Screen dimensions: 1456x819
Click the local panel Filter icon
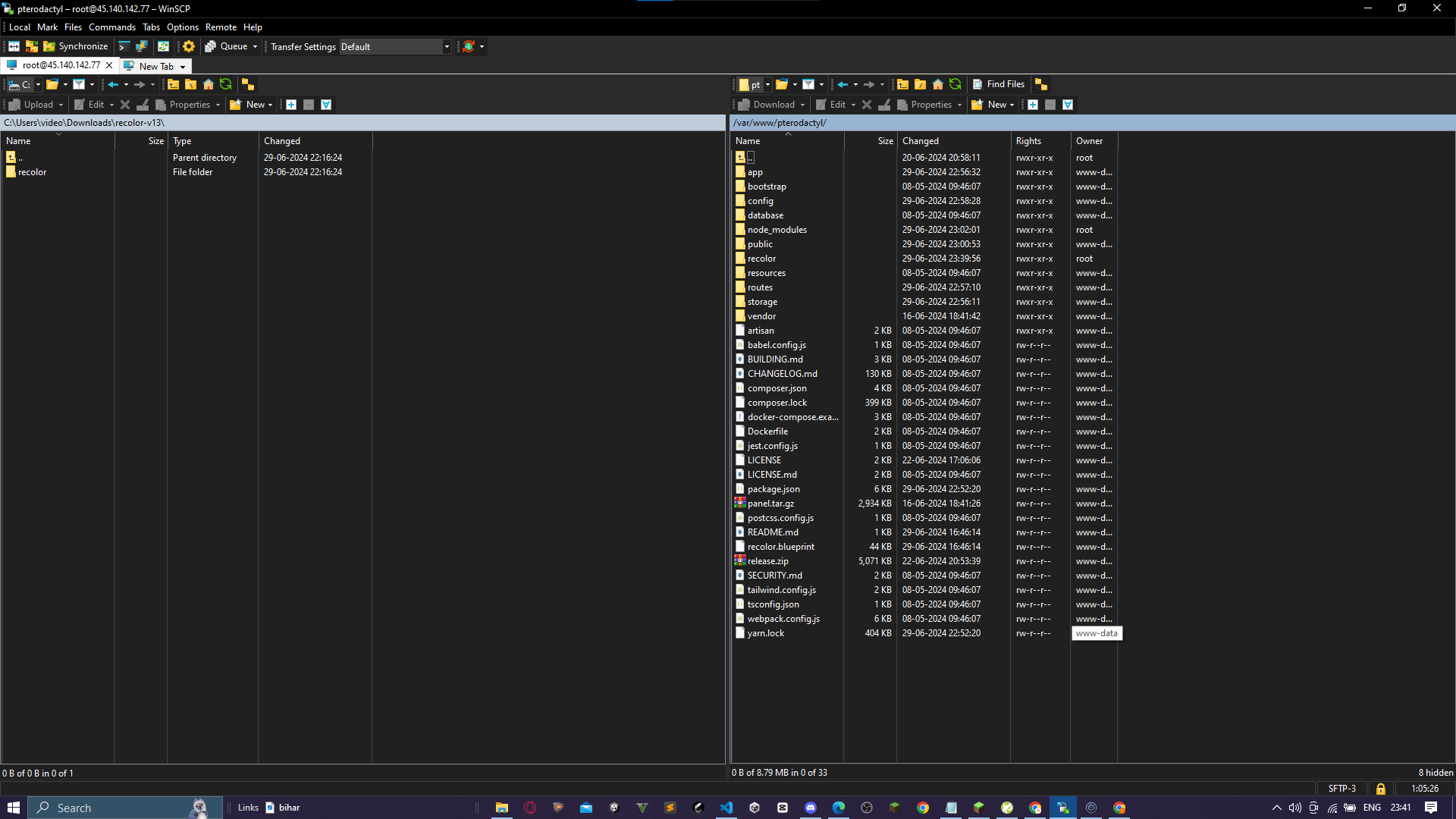click(79, 84)
